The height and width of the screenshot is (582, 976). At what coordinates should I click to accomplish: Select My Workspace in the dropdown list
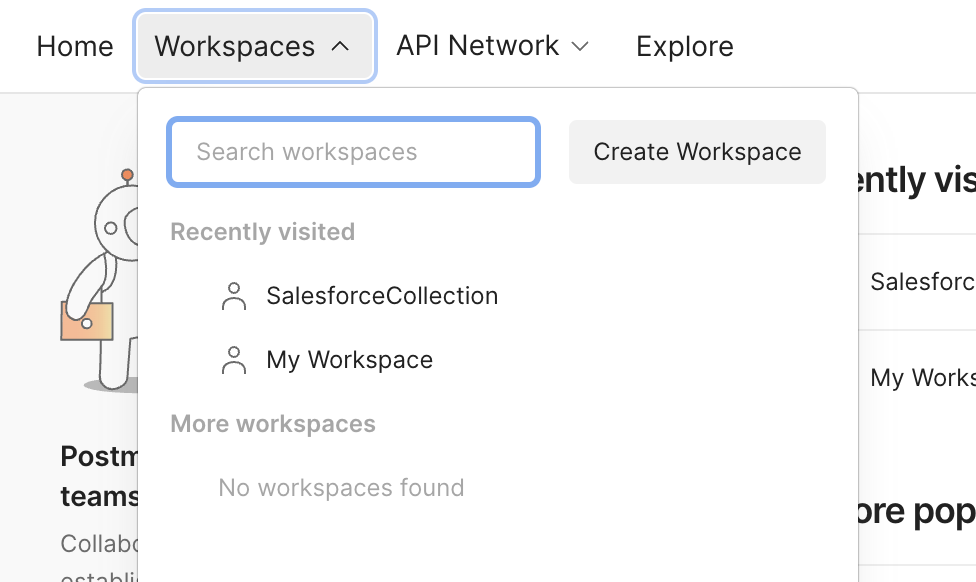coord(349,360)
